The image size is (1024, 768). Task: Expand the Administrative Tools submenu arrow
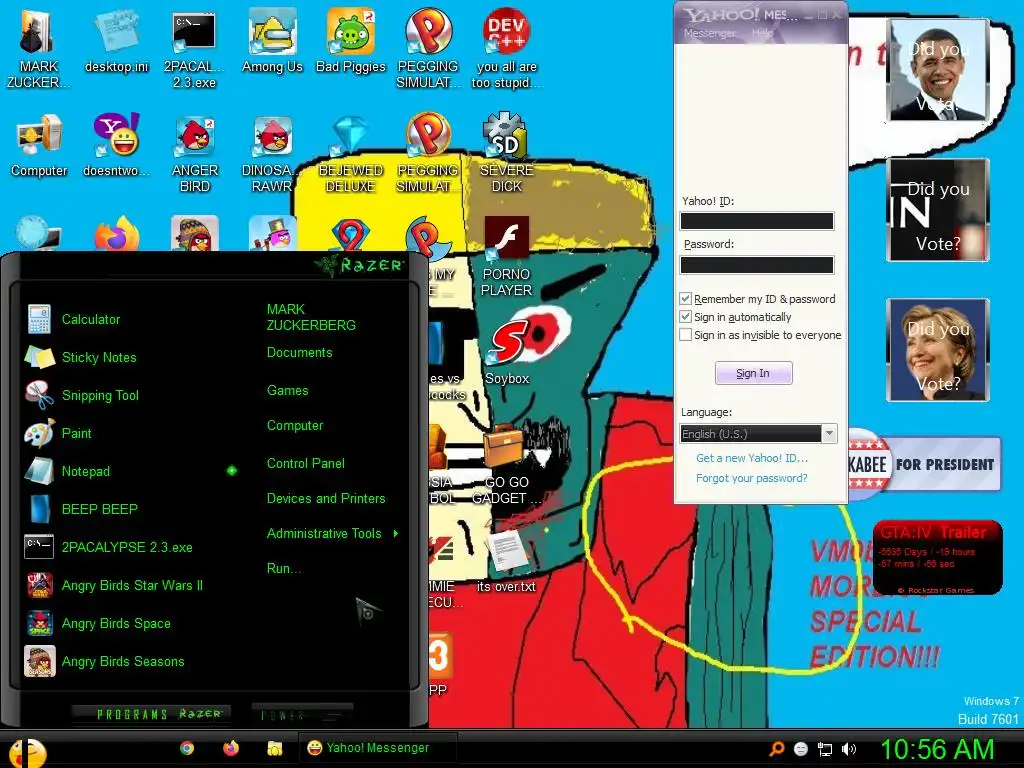click(x=396, y=534)
